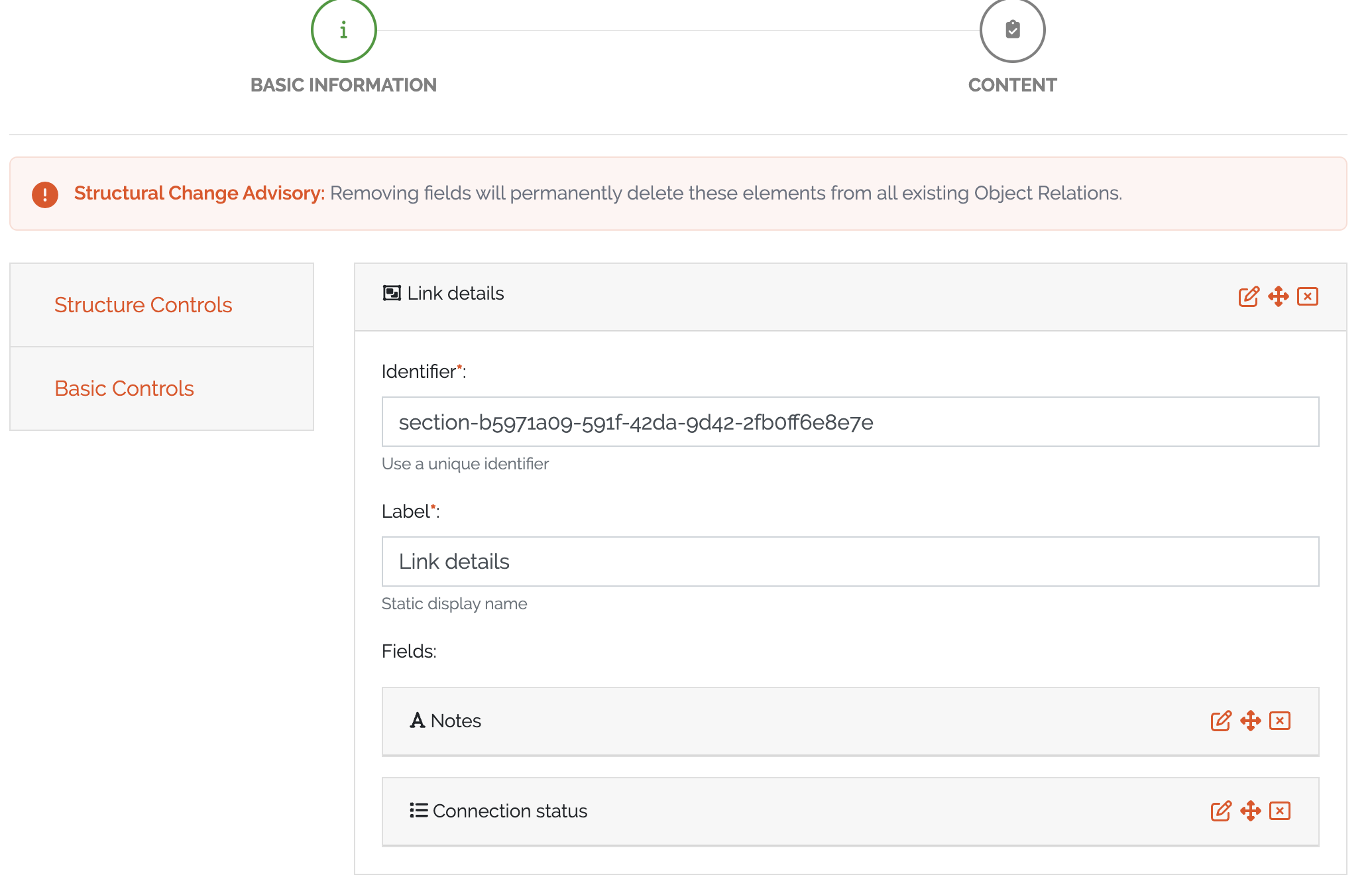
Task: Expand the Basic Controls panel
Action: 124,388
